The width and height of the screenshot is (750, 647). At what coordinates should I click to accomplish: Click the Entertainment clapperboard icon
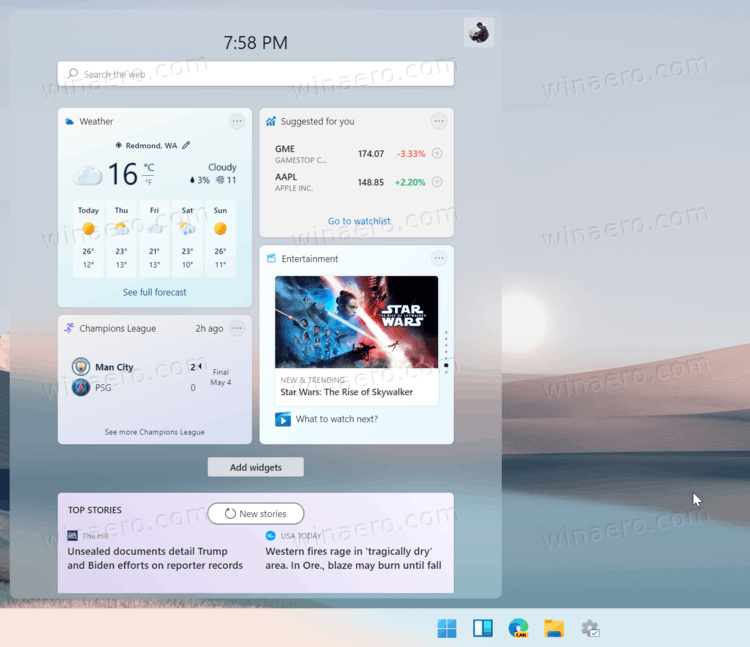click(x=271, y=259)
